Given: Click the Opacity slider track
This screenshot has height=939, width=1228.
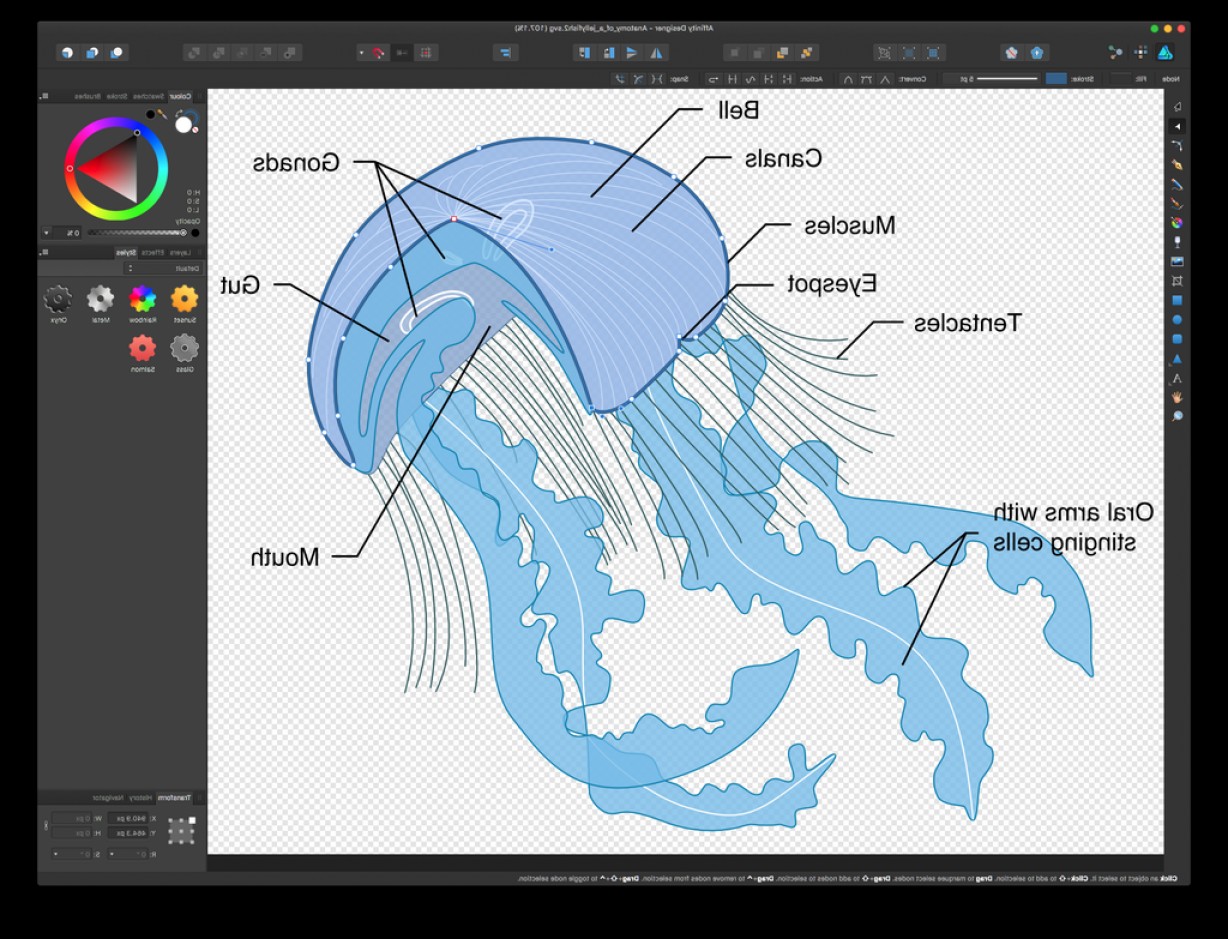Looking at the screenshot, I should click(137, 233).
